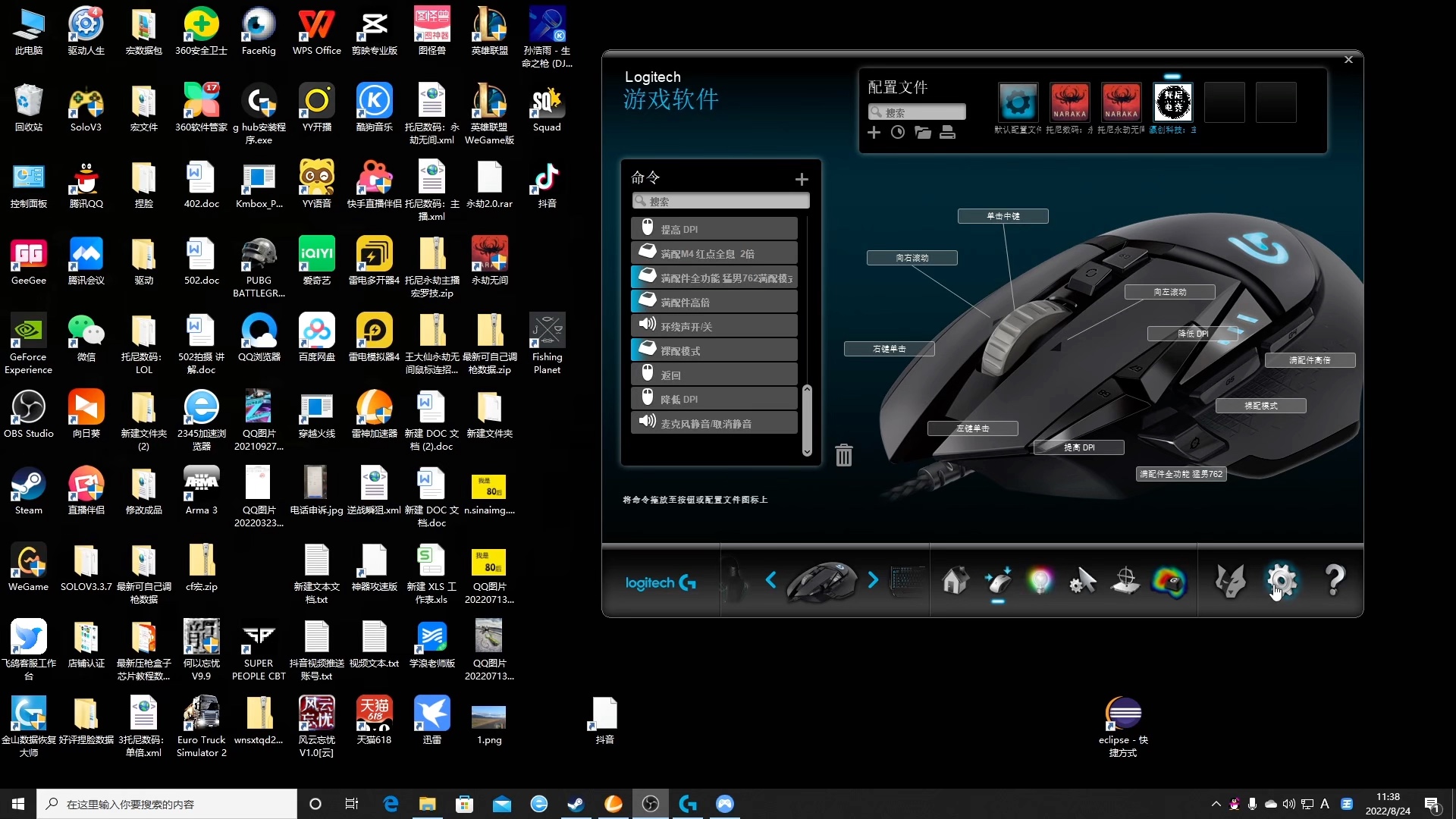Click the 裸配模式 label on mouse
The image size is (1456, 819).
[x=1260, y=406]
